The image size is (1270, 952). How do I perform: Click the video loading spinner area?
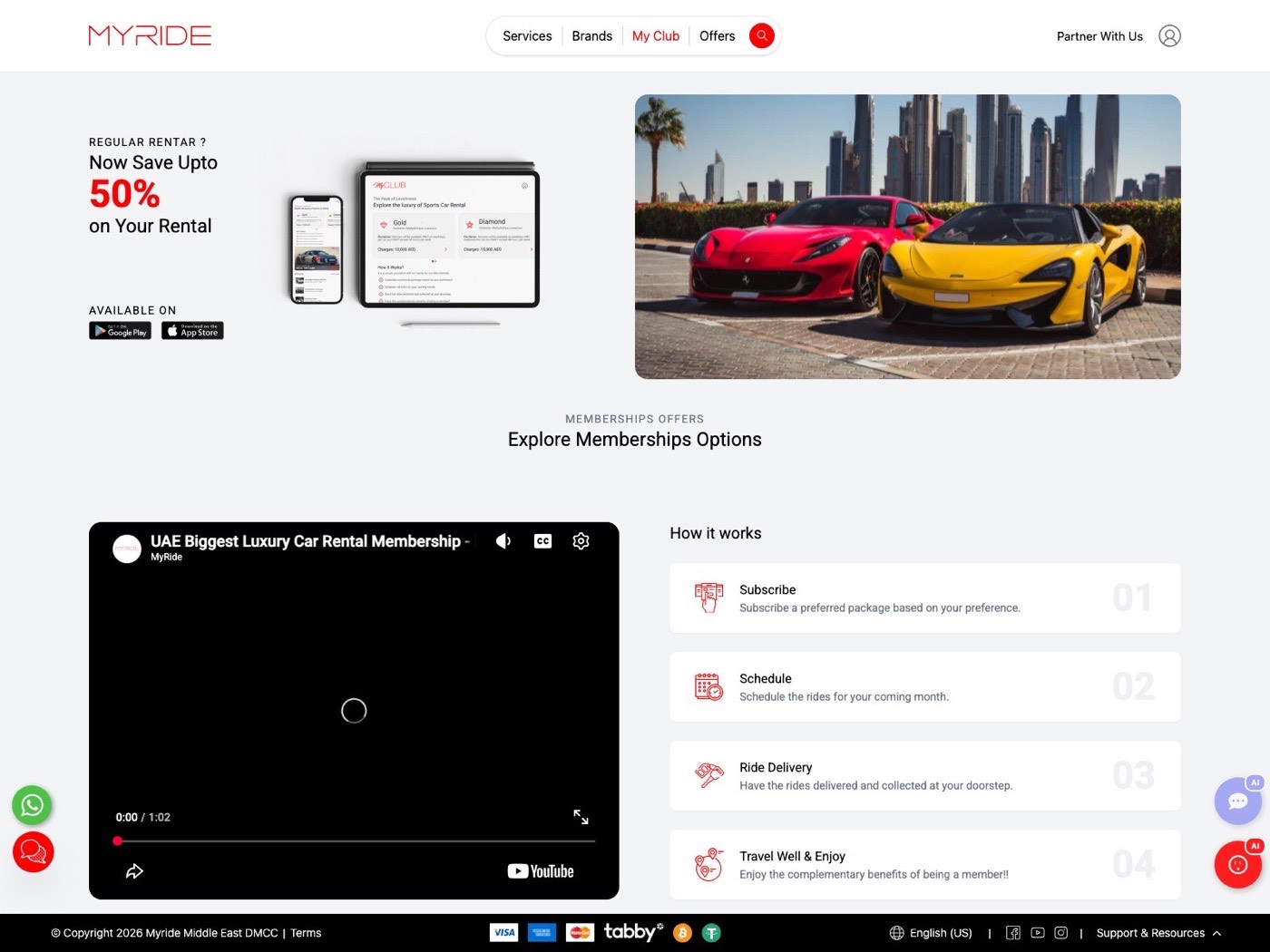tap(354, 711)
